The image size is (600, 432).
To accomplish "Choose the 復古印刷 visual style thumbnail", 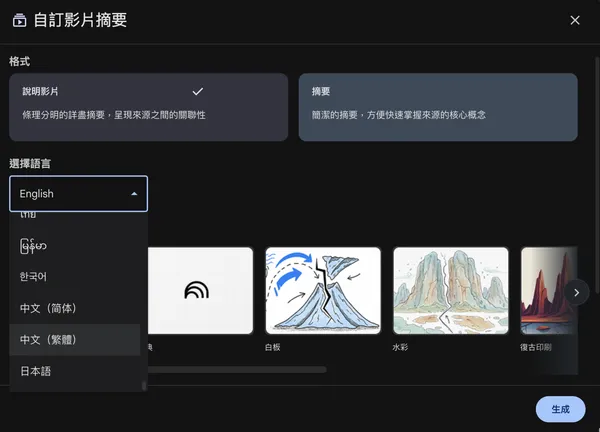I will [x=549, y=290].
